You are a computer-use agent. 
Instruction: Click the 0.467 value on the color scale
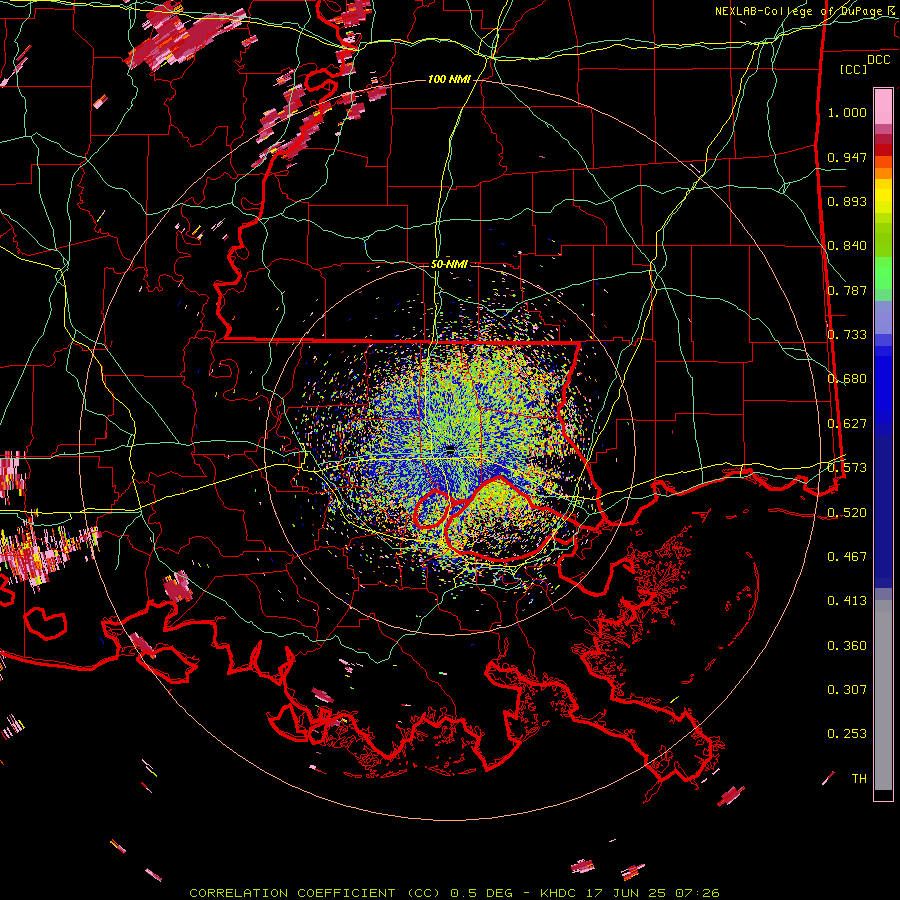[x=847, y=557]
